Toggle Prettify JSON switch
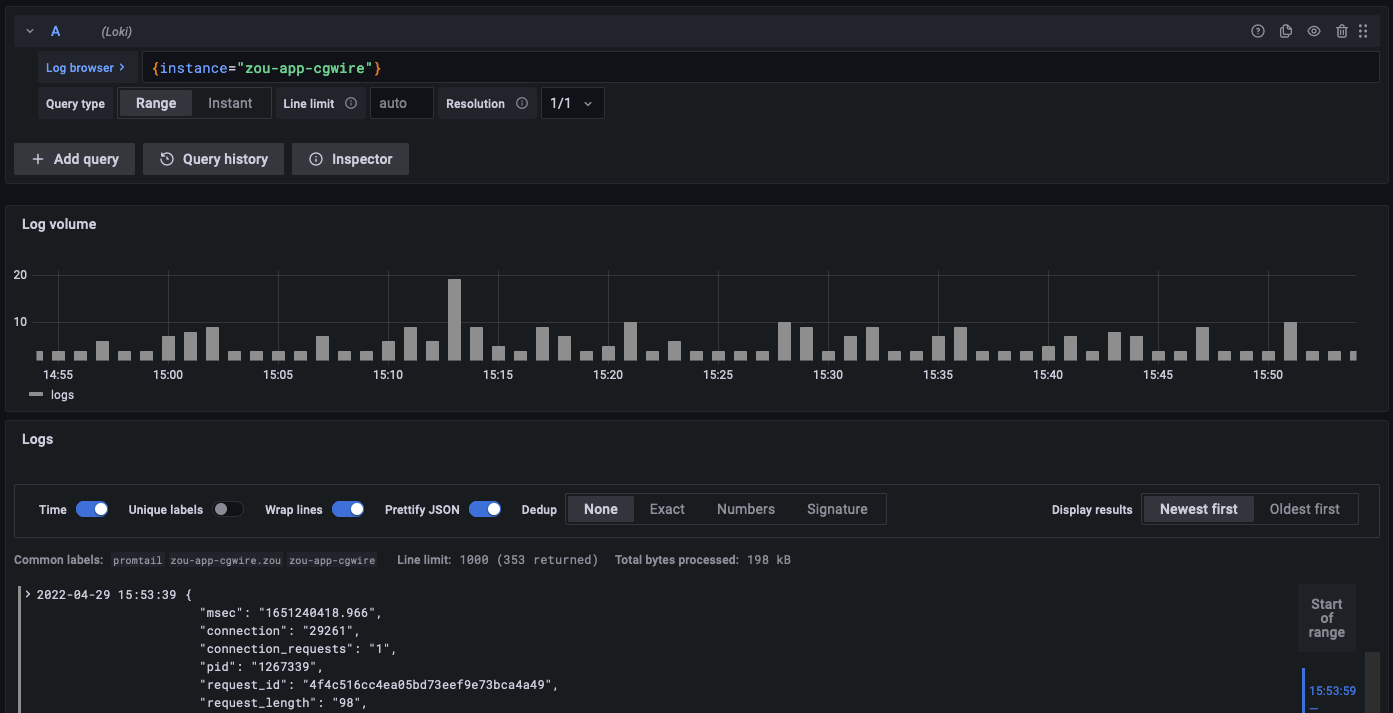 pyautogui.click(x=485, y=509)
